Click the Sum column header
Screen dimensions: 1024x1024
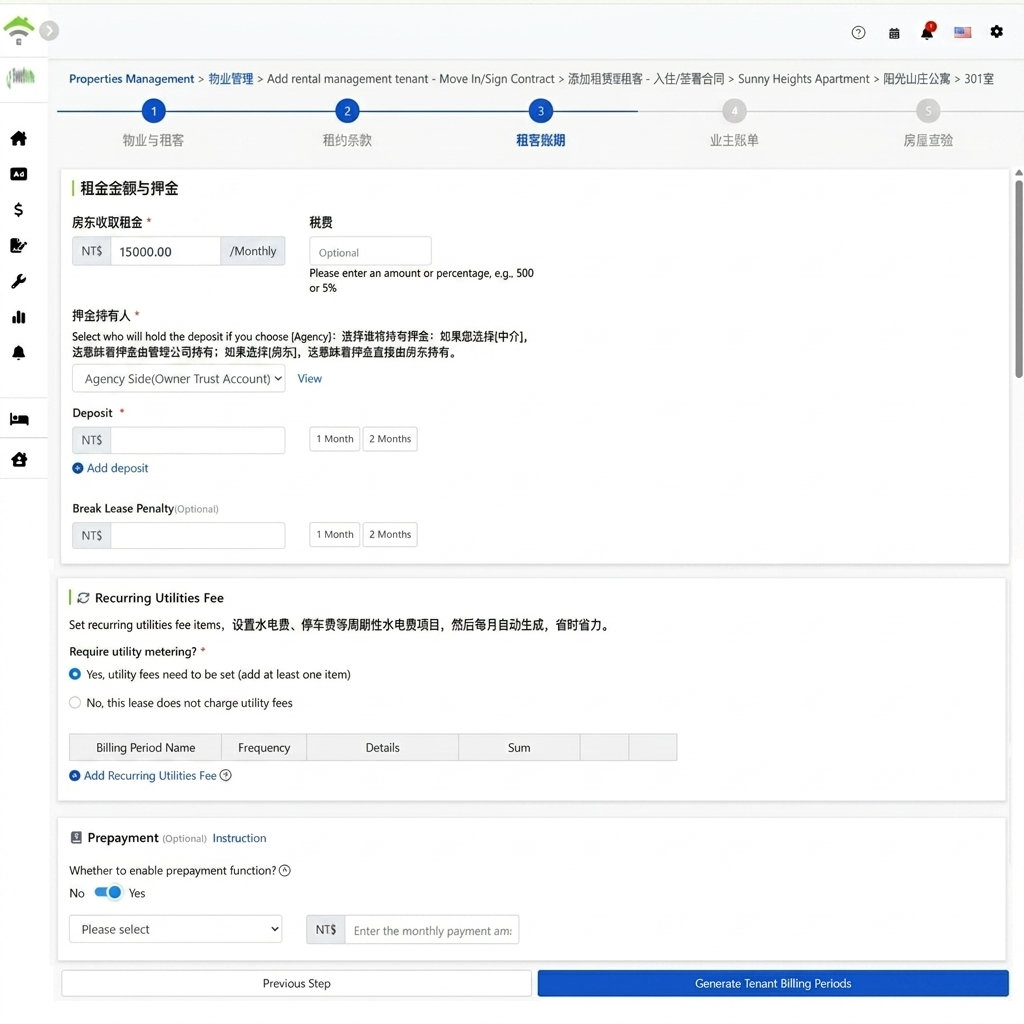click(519, 747)
